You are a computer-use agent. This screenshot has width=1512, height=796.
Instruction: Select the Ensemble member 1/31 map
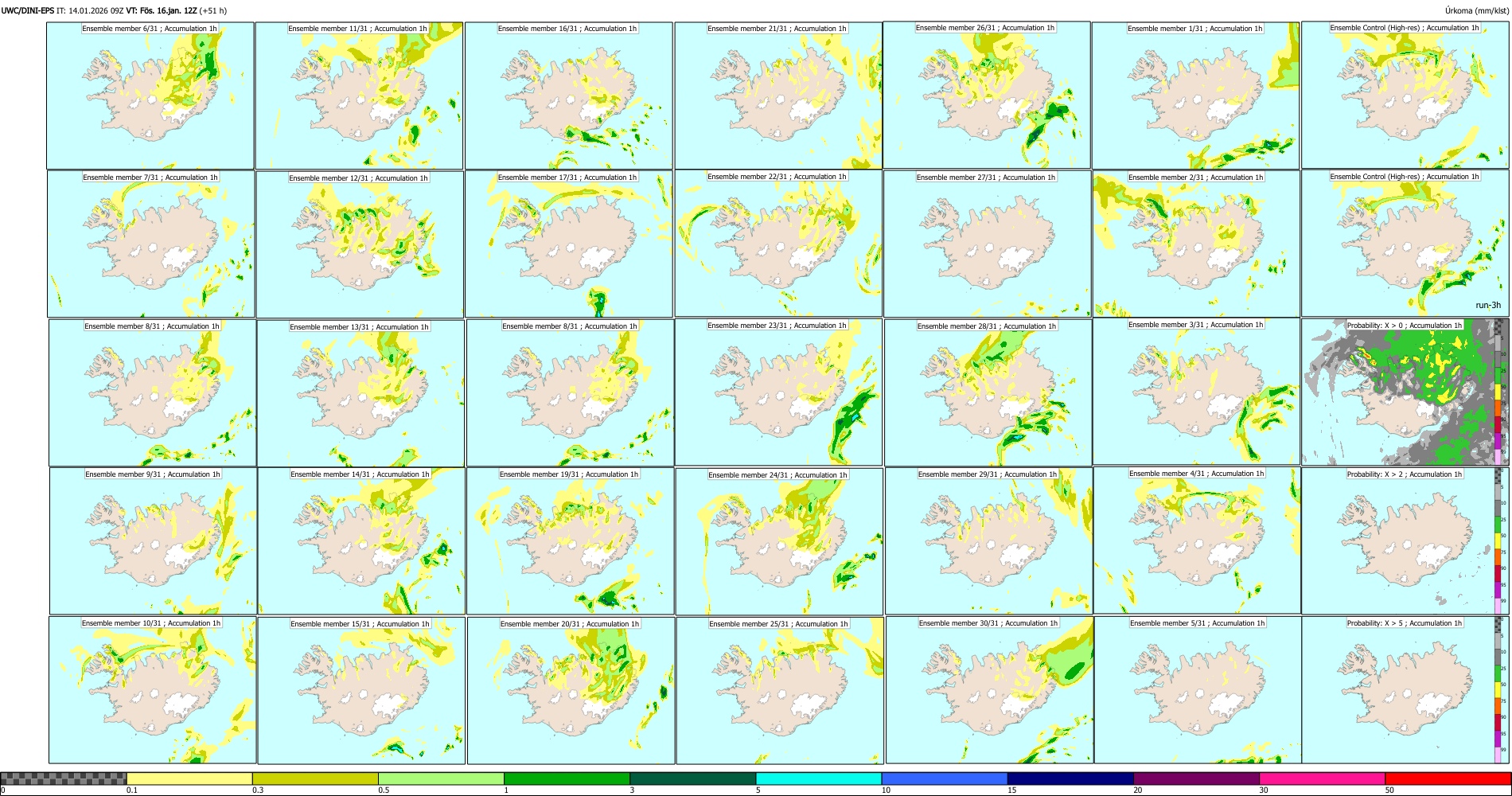point(1196,96)
